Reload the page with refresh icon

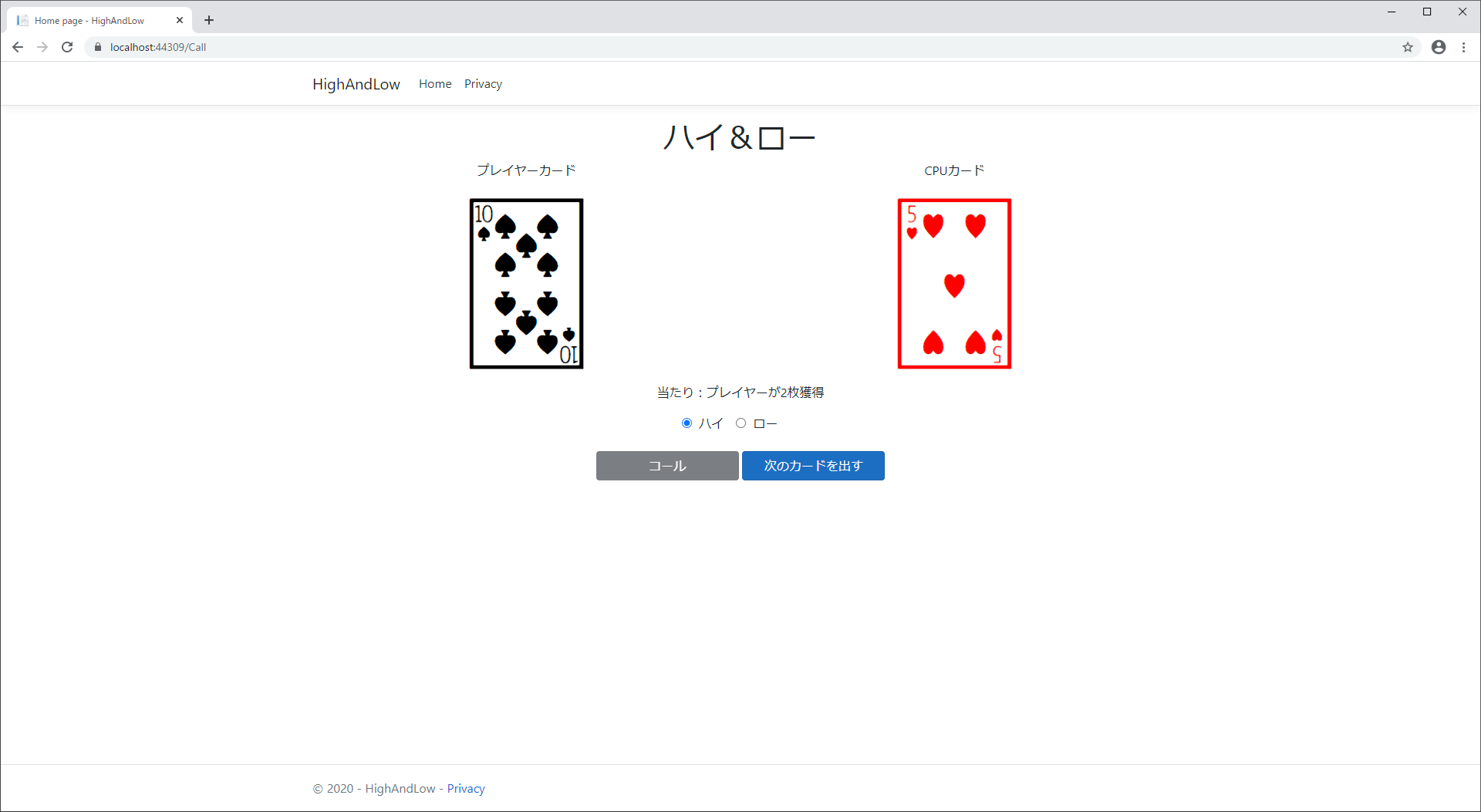pyautogui.click(x=67, y=47)
